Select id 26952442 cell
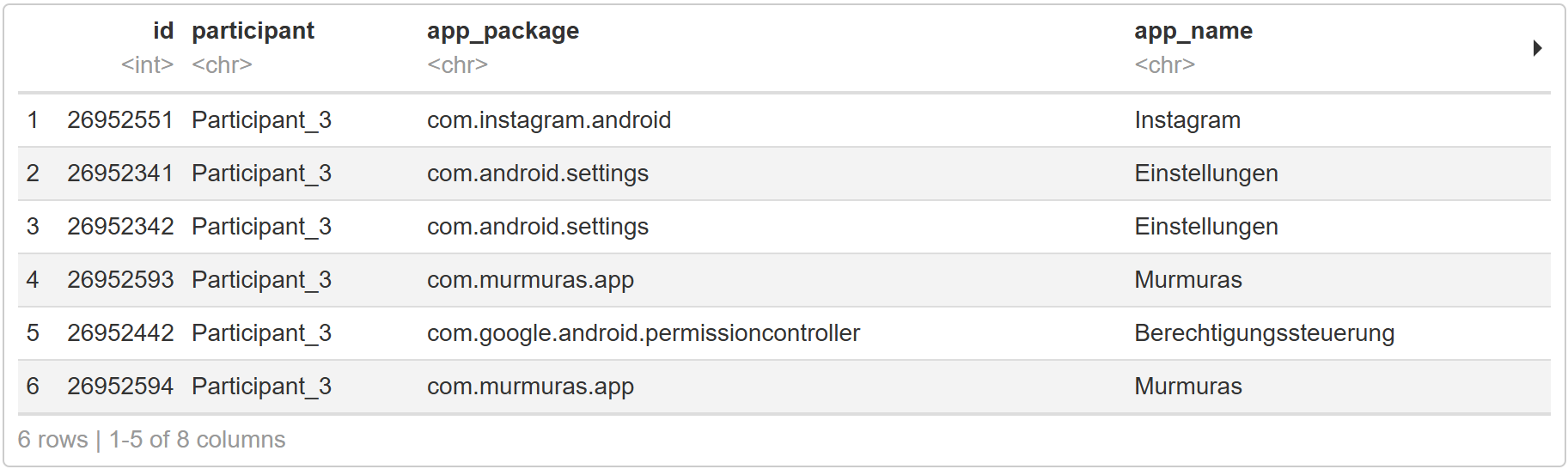This screenshot has height=469, width=1568. click(x=120, y=333)
